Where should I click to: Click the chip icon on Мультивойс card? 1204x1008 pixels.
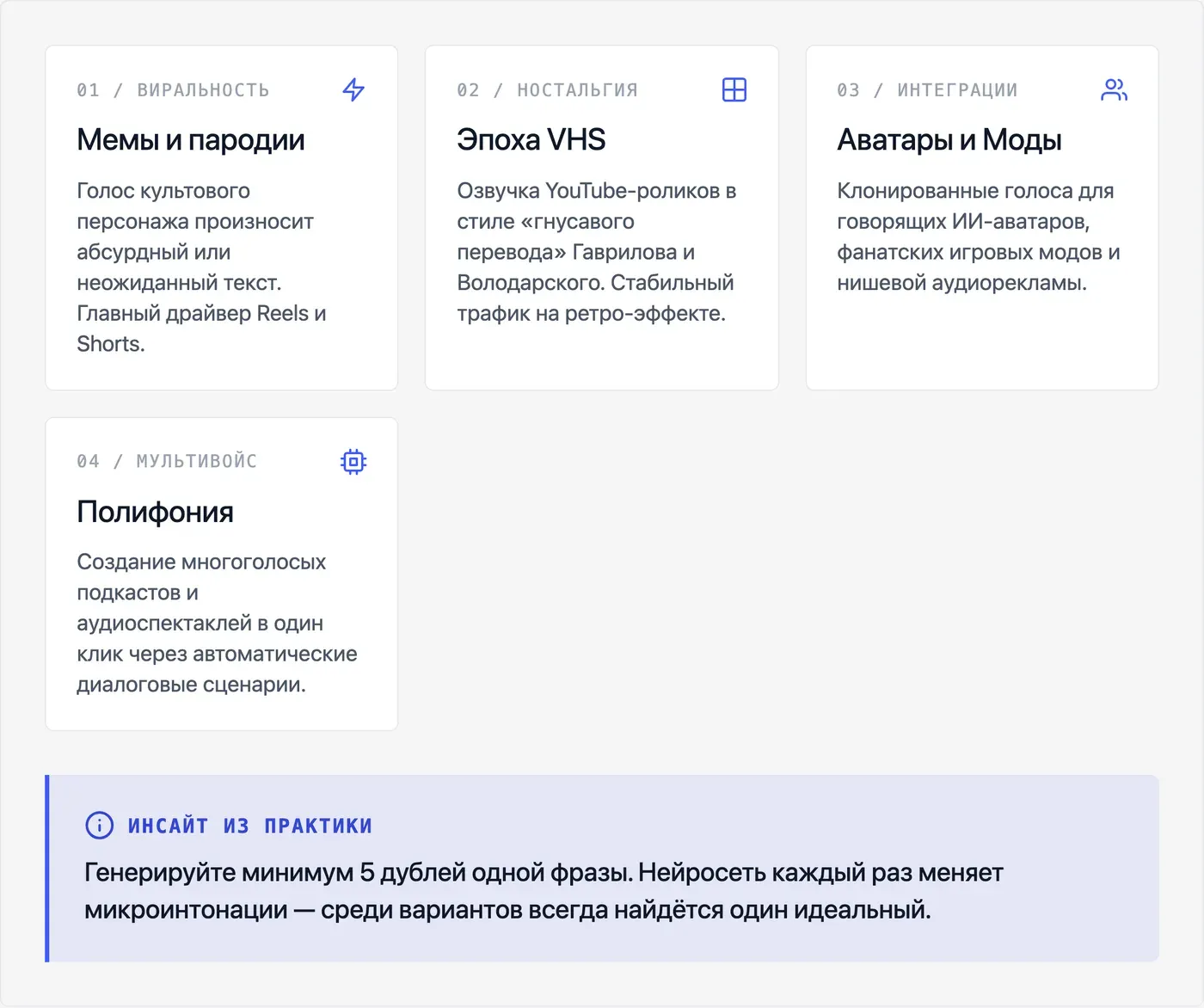coord(353,462)
